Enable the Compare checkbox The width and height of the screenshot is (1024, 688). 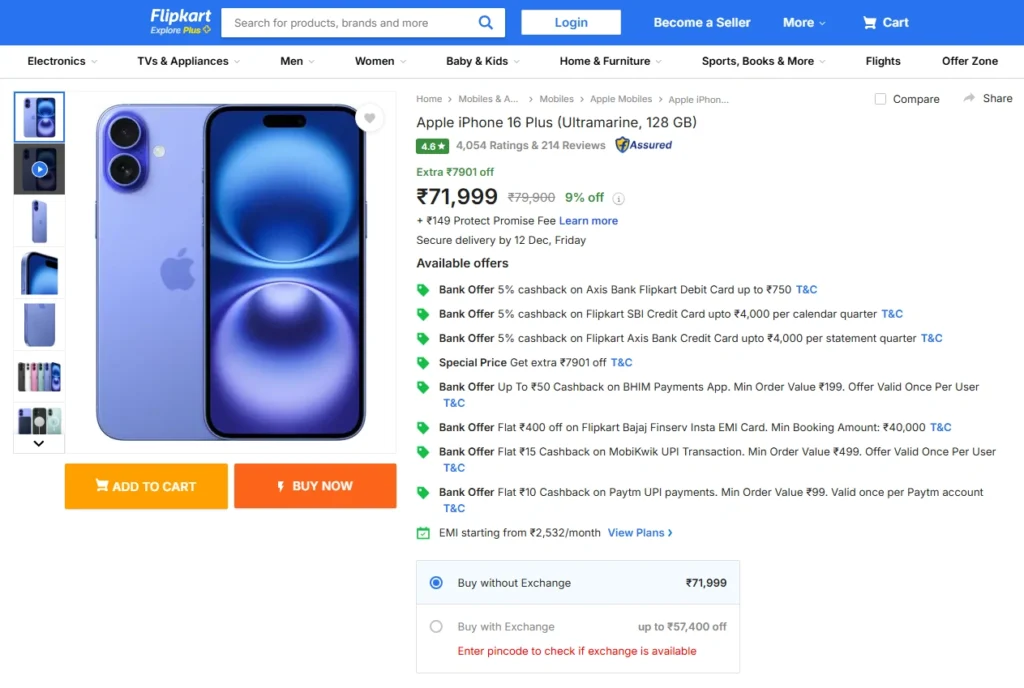pos(880,99)
